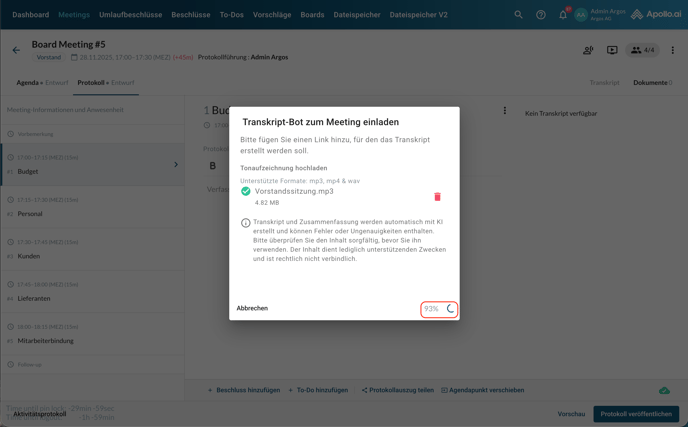Open the presentation mode screen icon
Screen dimensions: 688x427
click(612, 50)
